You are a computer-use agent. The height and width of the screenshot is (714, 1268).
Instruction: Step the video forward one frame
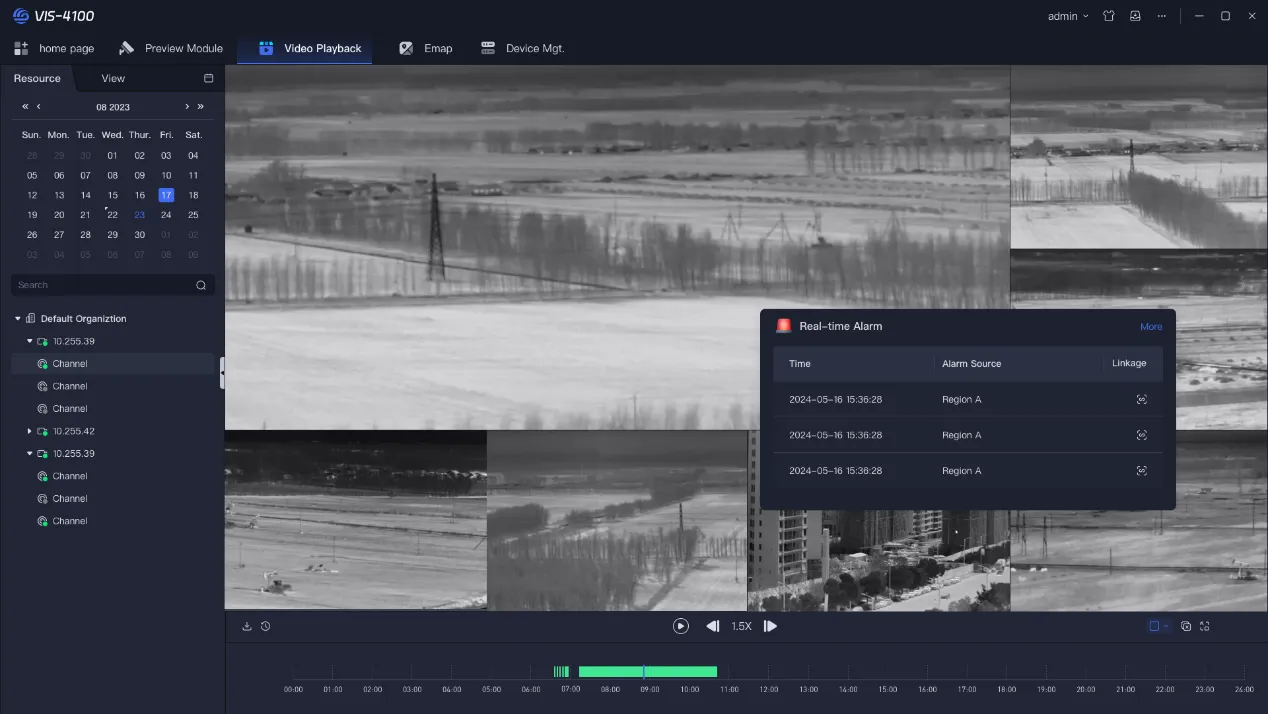[x=769, y=625]
